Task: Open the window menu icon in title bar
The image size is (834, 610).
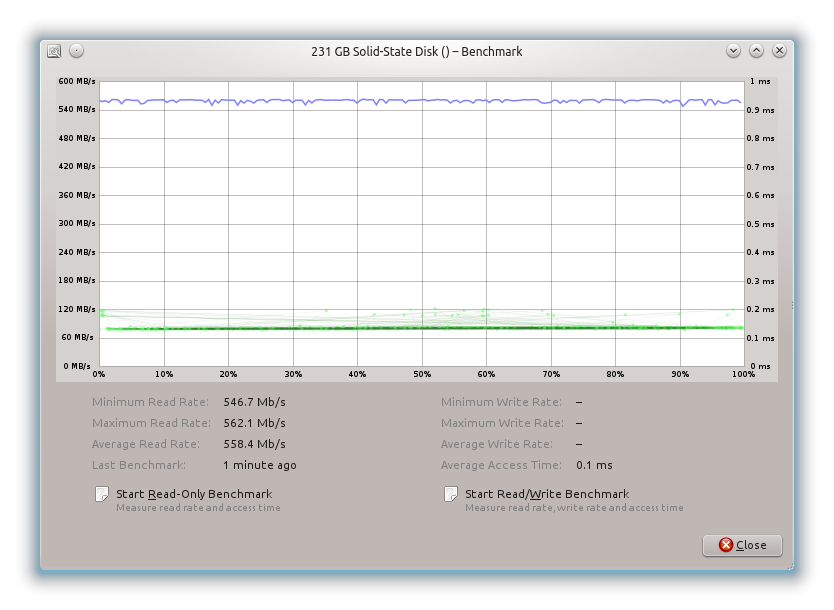Action: [x=54, y=51]
